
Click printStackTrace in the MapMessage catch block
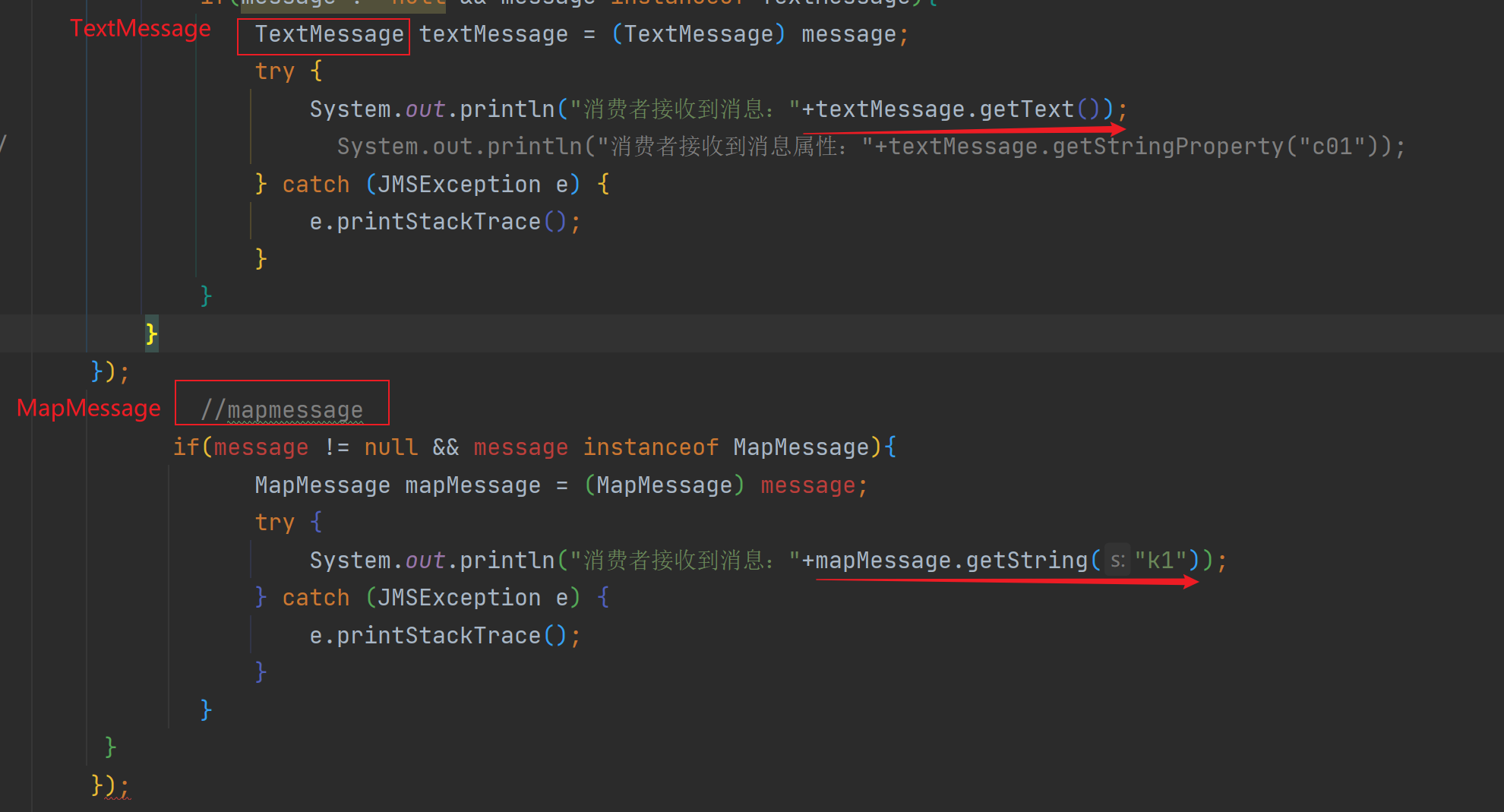click(x=439, y=636)
